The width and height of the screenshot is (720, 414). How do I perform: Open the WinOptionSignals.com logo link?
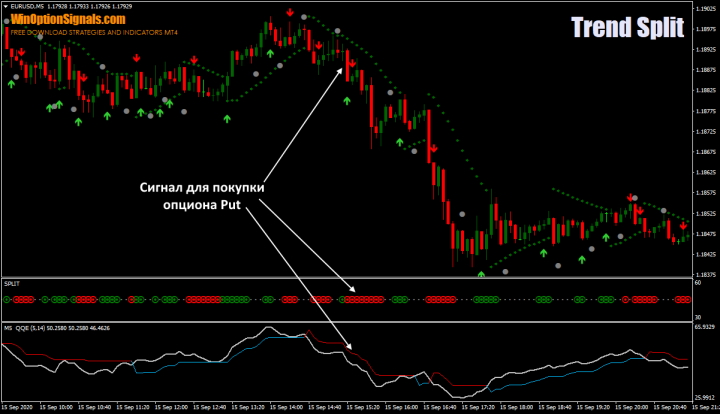click(x=68, y=19)
